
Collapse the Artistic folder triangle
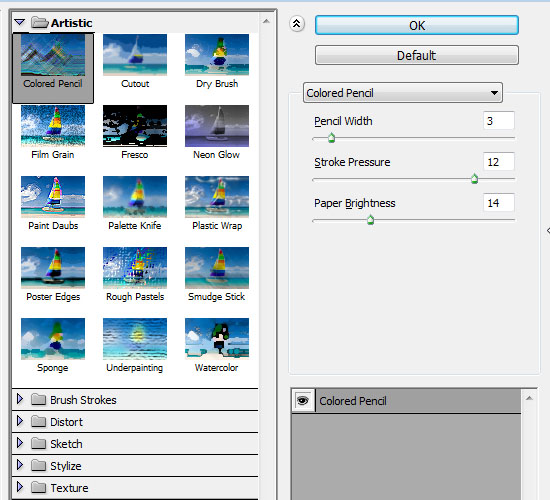coord(20,23)
